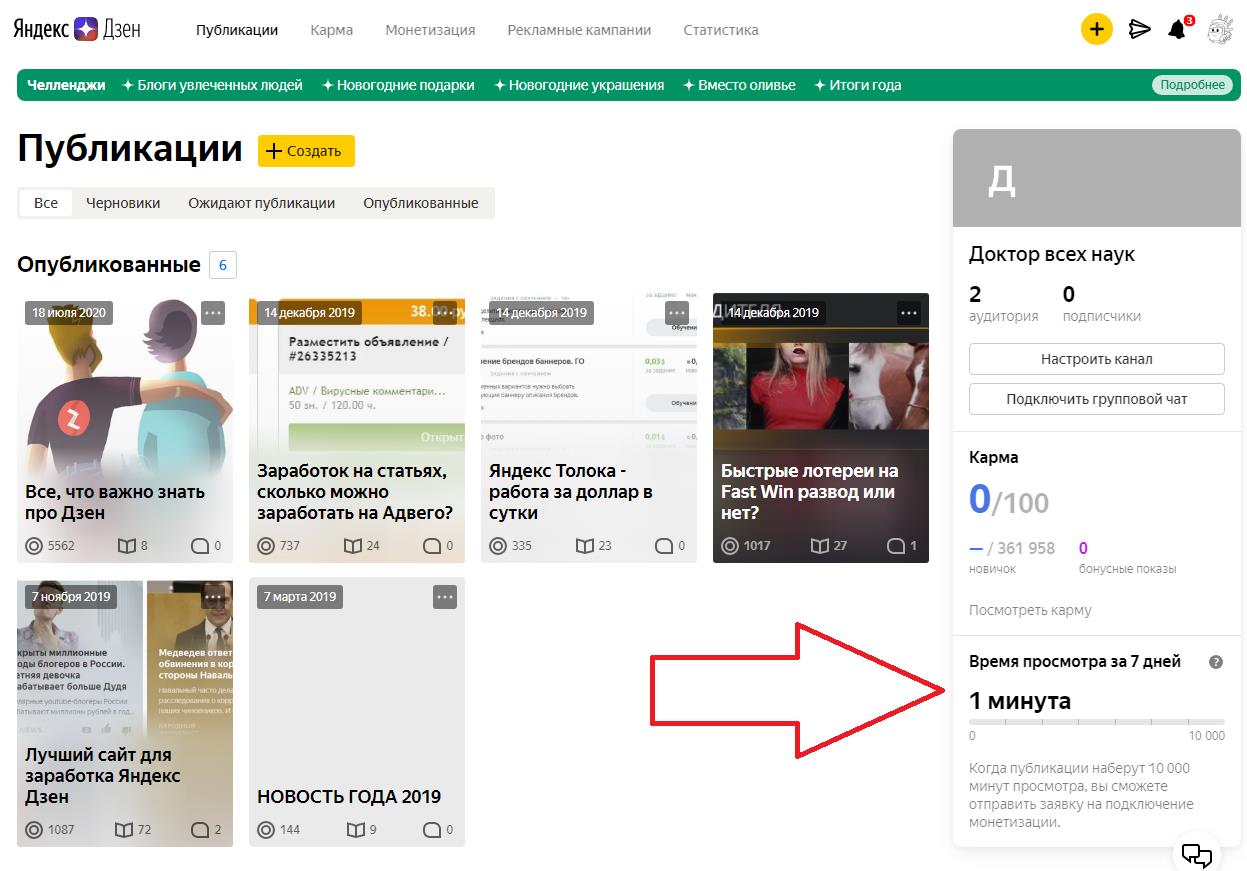Image resolution: width=1247 pixels, height=871 pixels.
Task: Click views icon on 'Быстрые лотереи' card
Action: [x=730, y=546]
